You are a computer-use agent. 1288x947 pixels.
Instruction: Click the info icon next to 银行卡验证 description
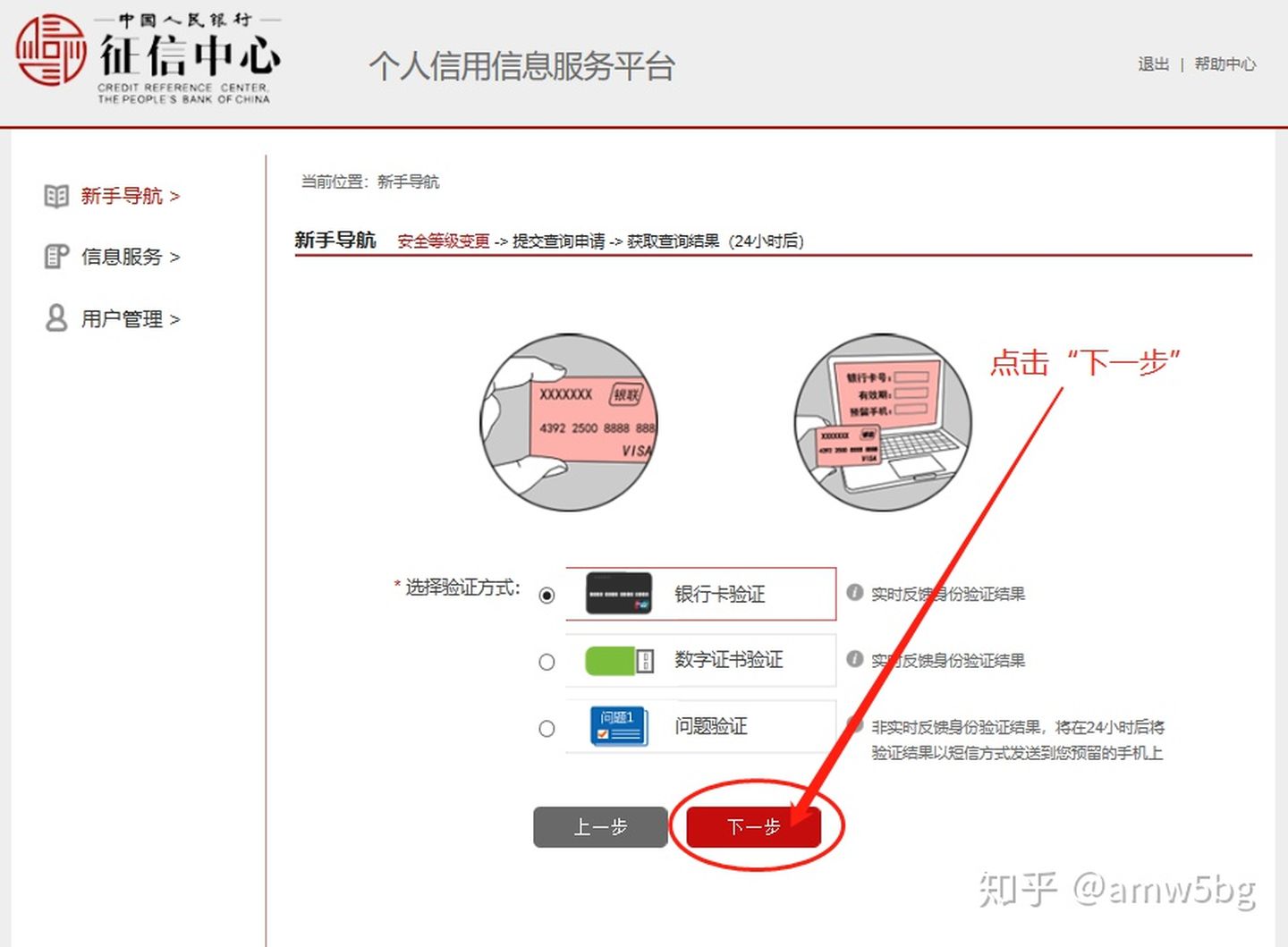(854, 593)
